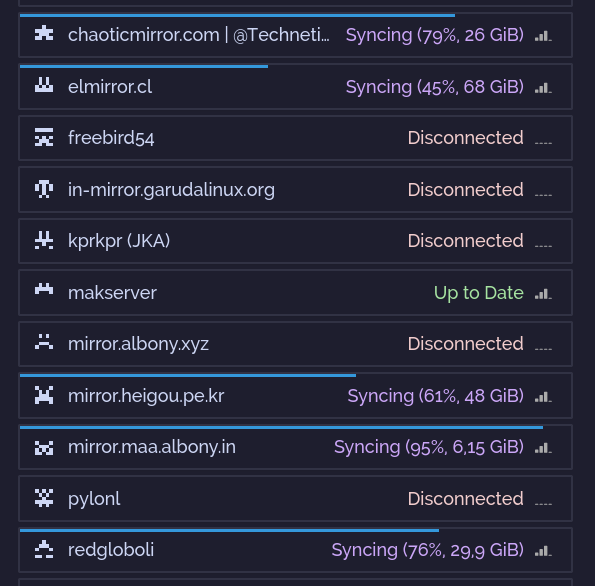The image size is (595, 586).
Task: Select the redgloboli device name
Action: click(111, 550)
